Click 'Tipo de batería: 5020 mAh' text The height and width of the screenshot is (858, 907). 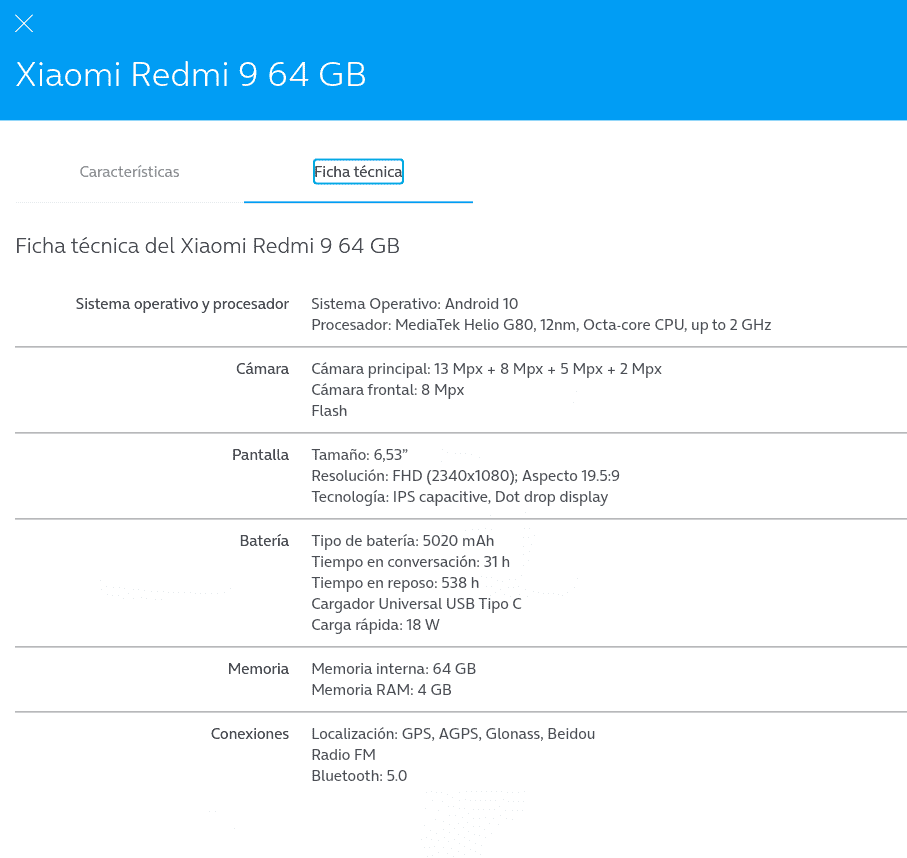pos(403,541)
